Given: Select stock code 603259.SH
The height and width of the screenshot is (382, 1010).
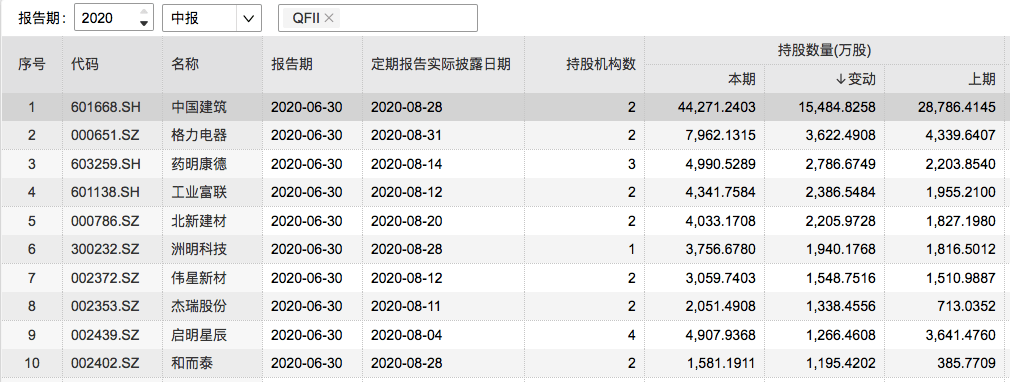Looking at the screenshot, I should tap(105, 164).
